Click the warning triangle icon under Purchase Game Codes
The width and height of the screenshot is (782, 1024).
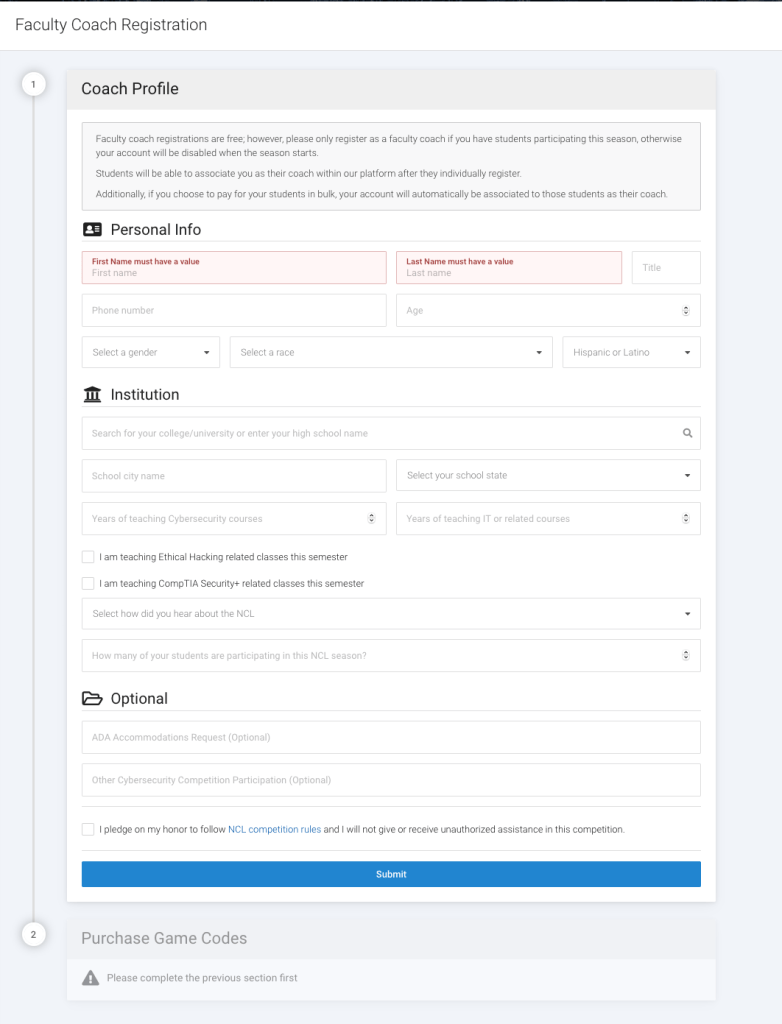pos(91,978)
